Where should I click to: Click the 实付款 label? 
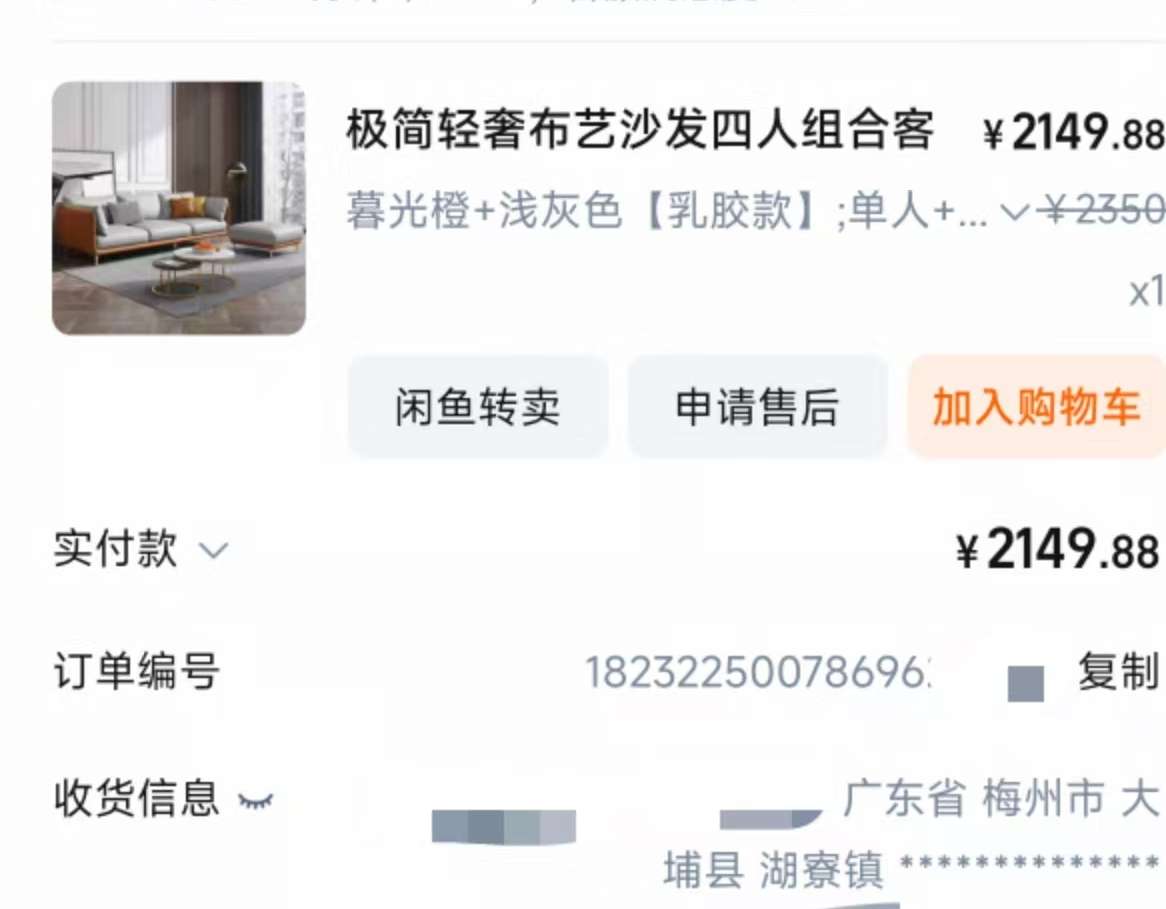pos(116,549)
